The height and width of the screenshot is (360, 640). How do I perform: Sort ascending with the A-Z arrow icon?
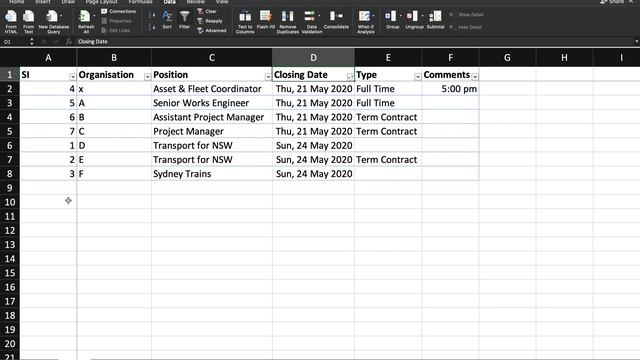click(152, 15)
